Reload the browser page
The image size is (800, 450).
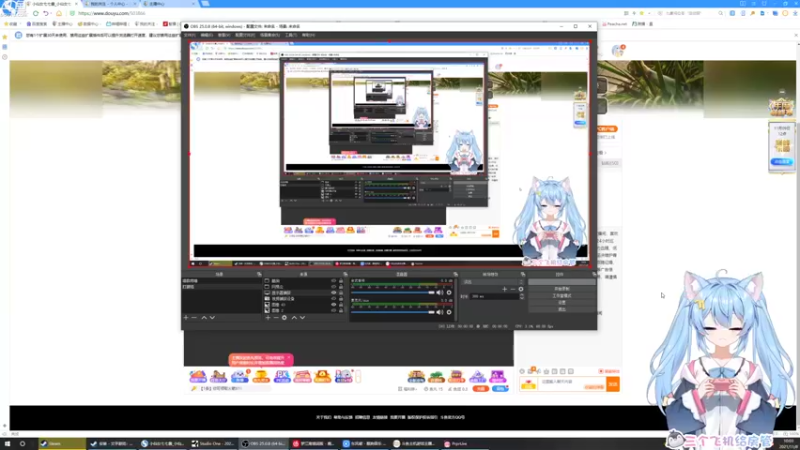click(x=36, y=13)
